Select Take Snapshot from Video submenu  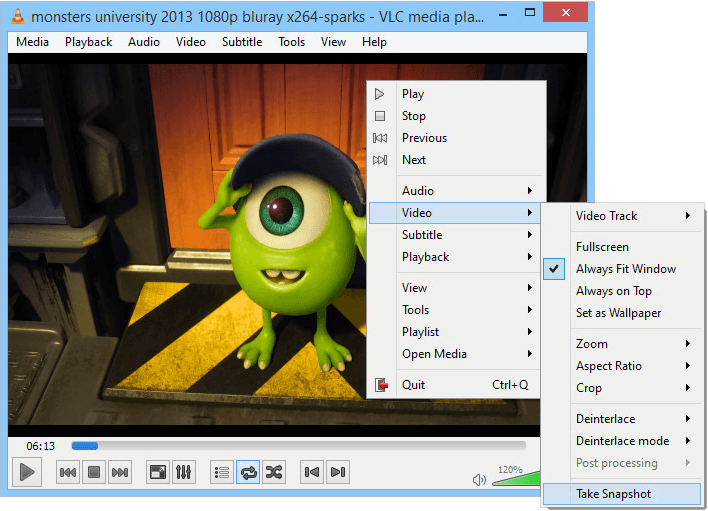coord(623,494)
